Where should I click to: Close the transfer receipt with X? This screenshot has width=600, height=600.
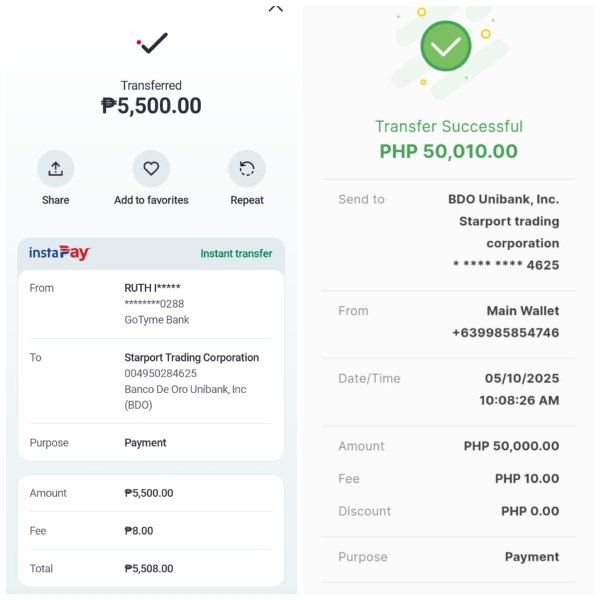(x=276, y=7)
